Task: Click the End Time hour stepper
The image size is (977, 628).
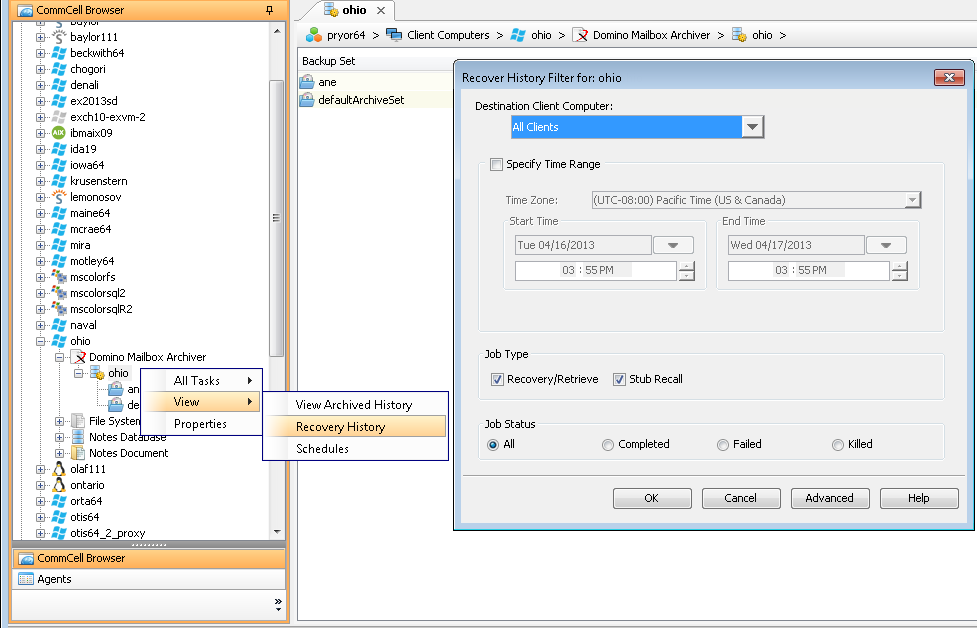Action: 900,271
